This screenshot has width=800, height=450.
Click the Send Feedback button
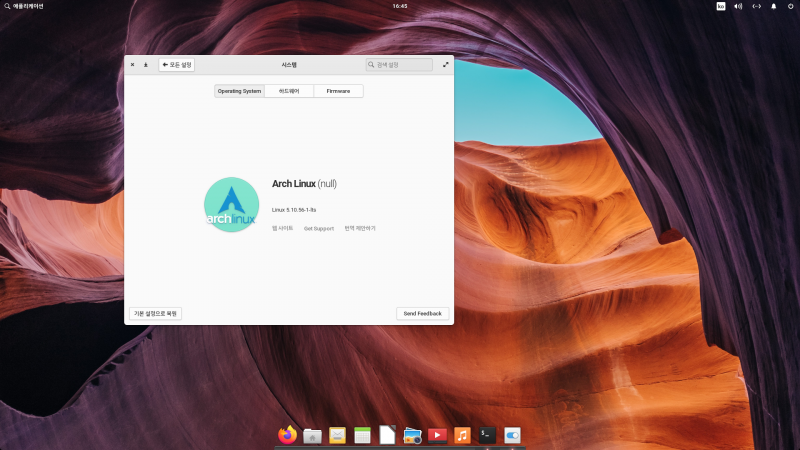pos(422,313)
